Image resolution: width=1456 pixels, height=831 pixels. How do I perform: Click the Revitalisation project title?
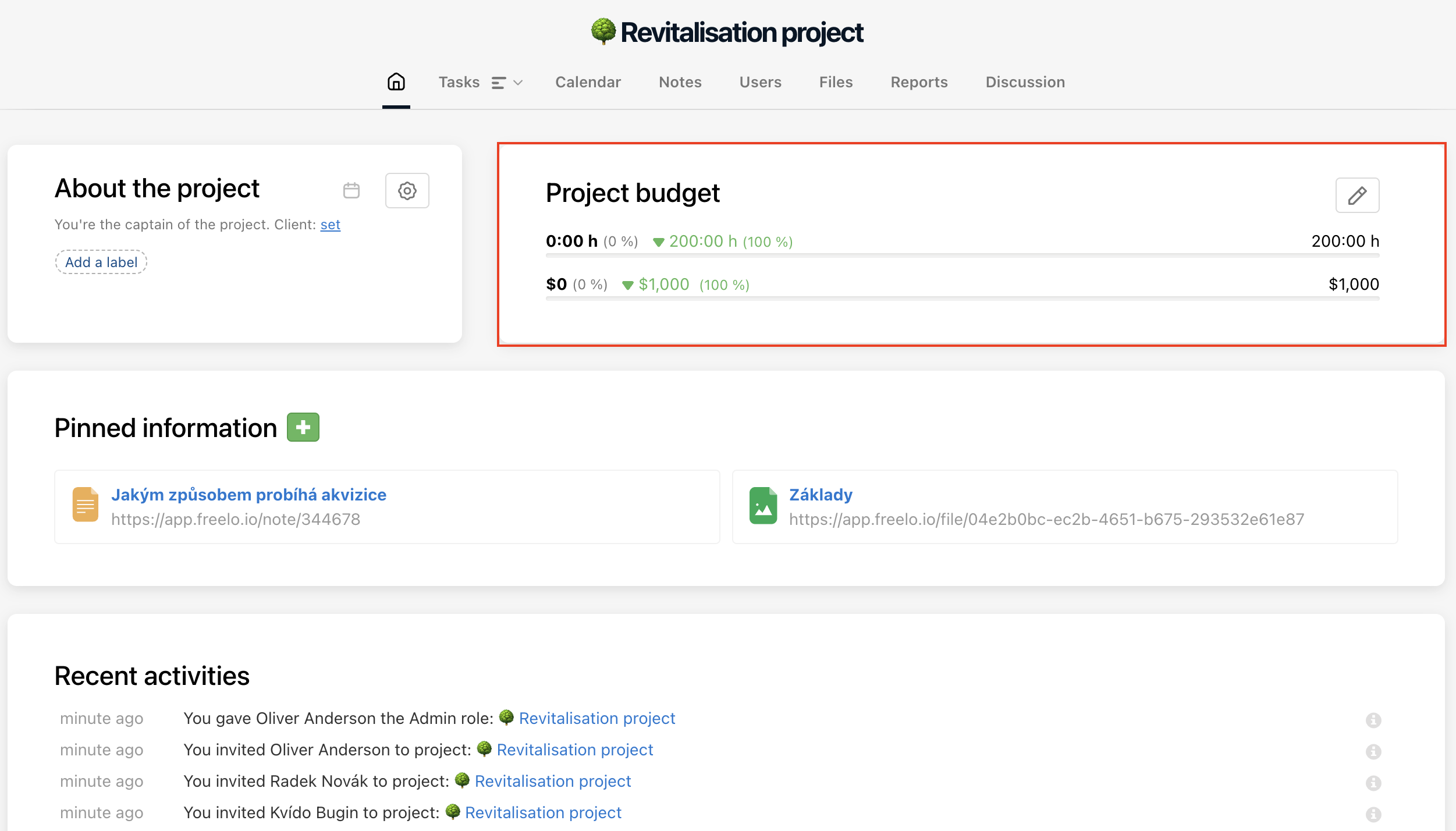[x=741, y=33]
